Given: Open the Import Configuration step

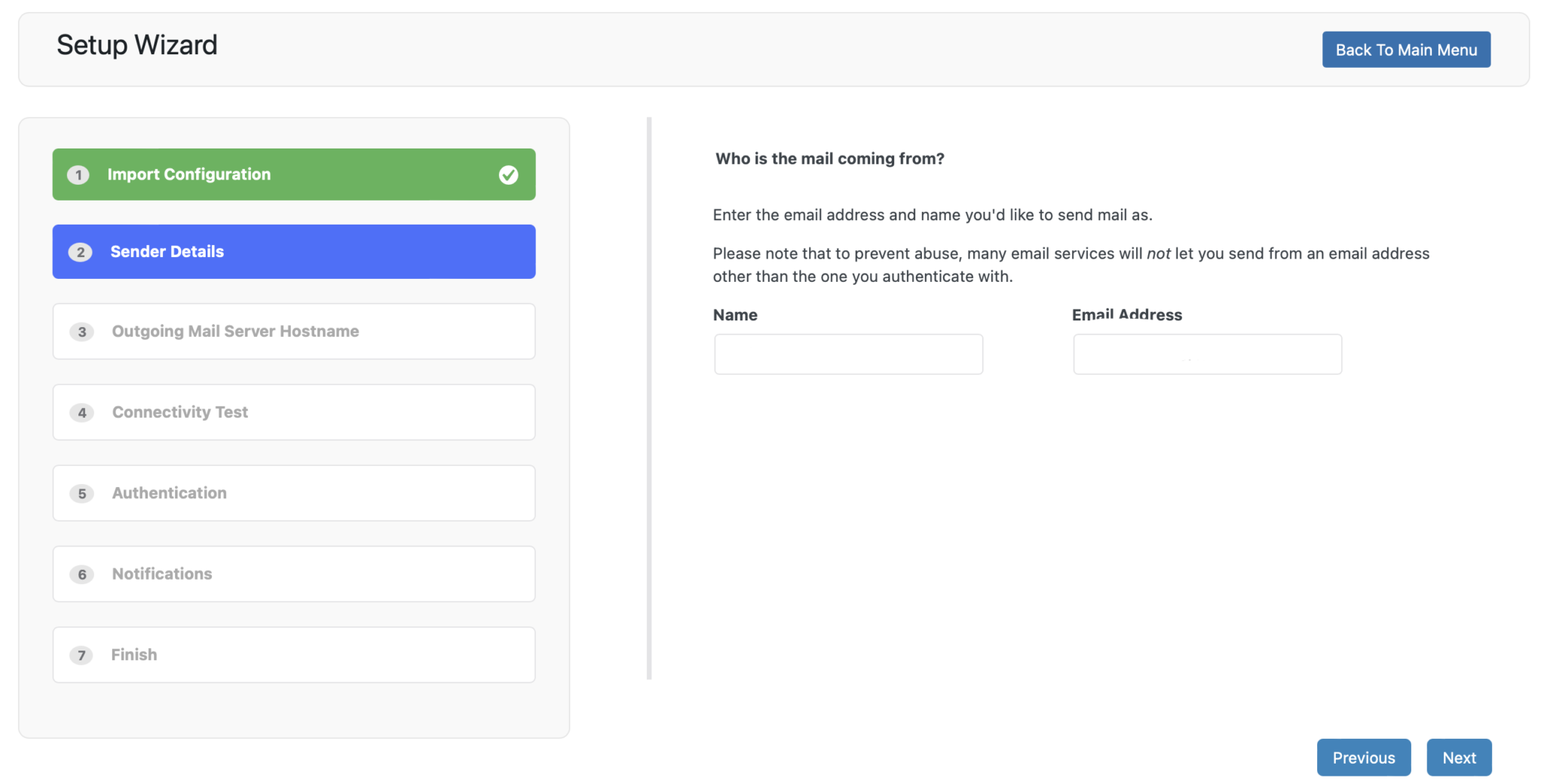Looking at the screenshot, I should pyautogui.click(x=293, y=175).
